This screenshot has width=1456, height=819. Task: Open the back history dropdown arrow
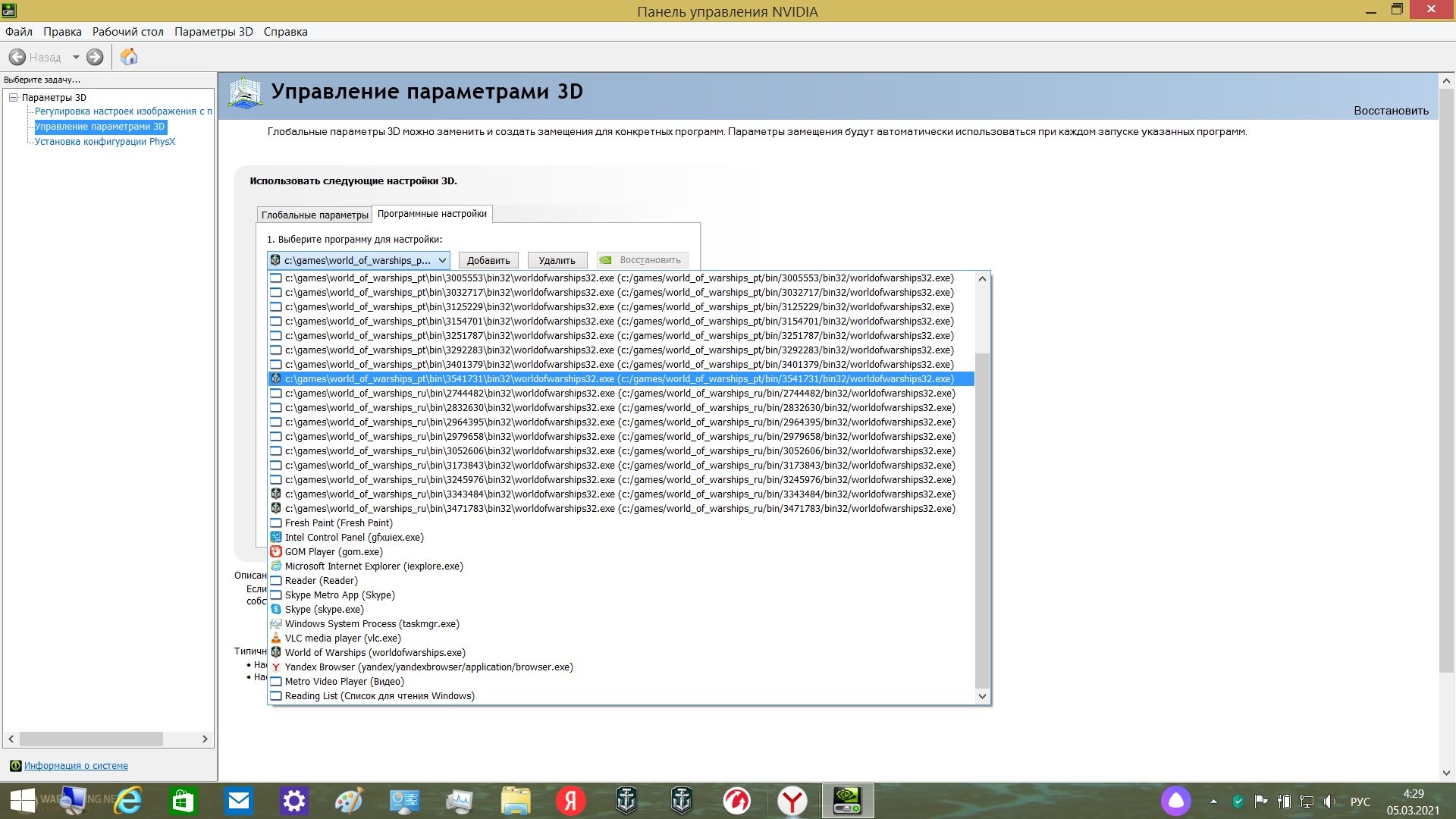pos(76,57)
